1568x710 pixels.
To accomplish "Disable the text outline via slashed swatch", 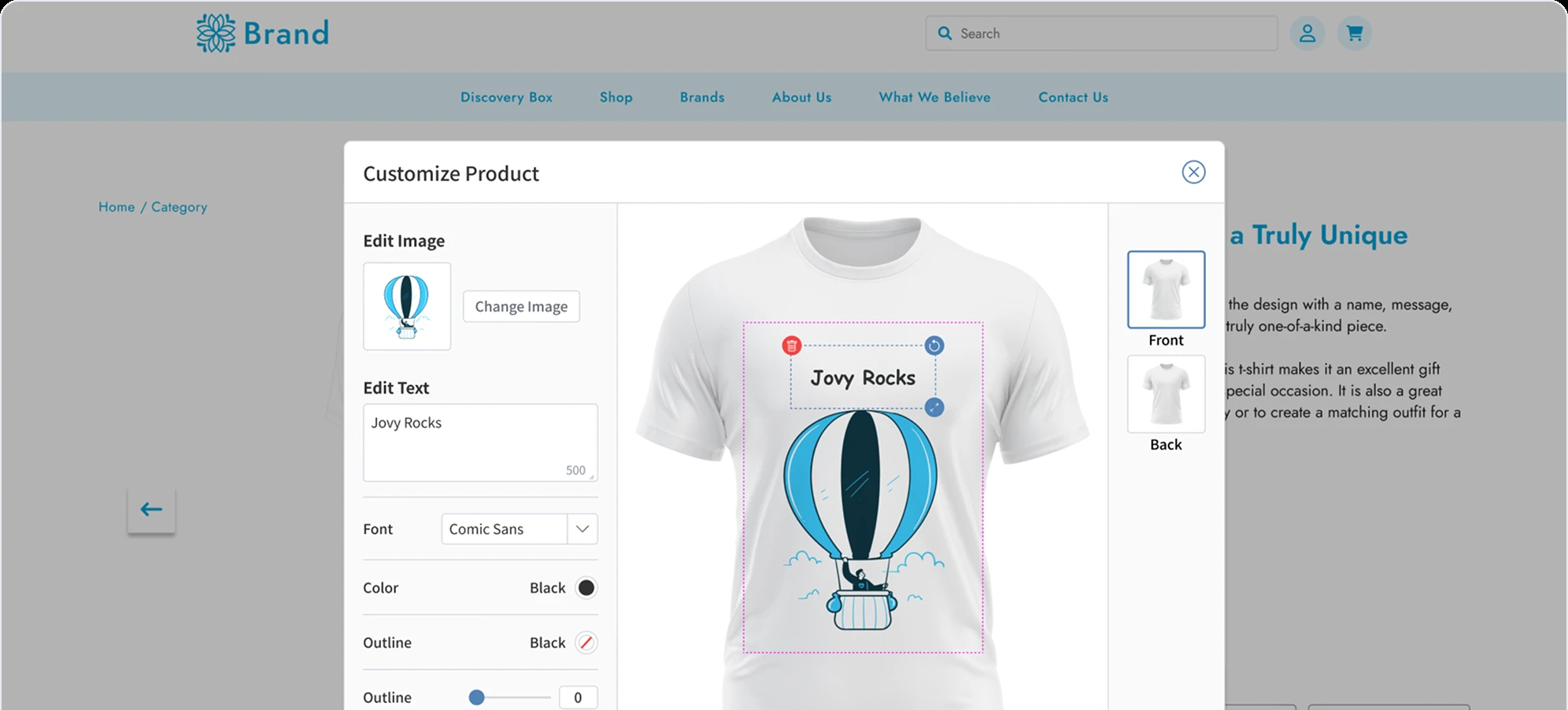I will click(x=586, y=642).
